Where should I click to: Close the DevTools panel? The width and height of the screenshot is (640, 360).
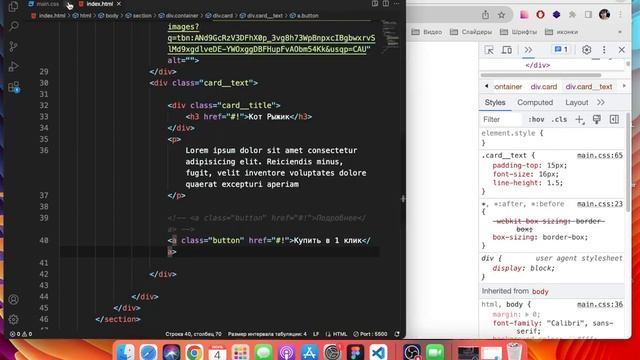[622, 50]
